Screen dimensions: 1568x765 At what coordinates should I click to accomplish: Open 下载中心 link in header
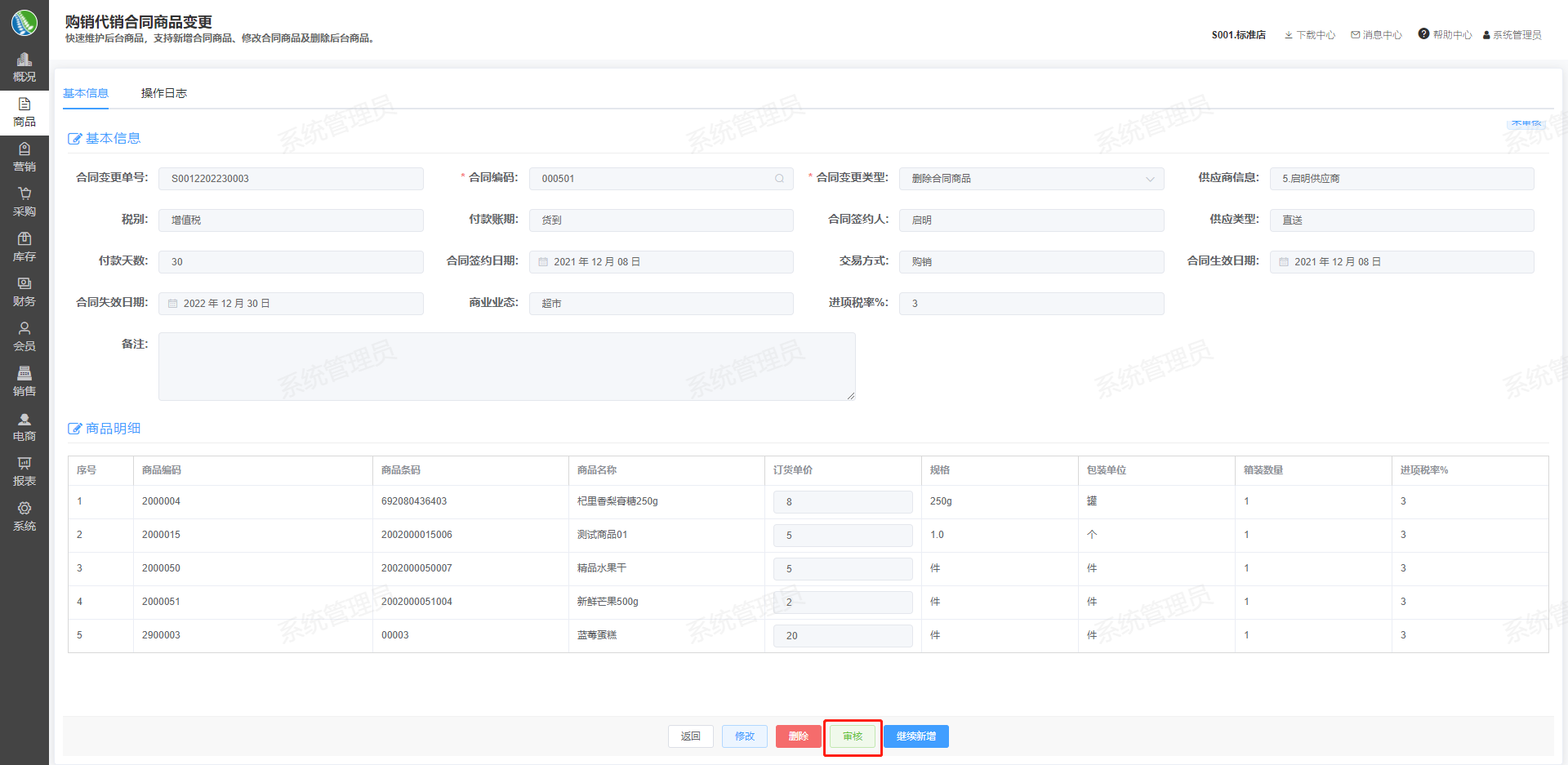[x=1309, y=35]
